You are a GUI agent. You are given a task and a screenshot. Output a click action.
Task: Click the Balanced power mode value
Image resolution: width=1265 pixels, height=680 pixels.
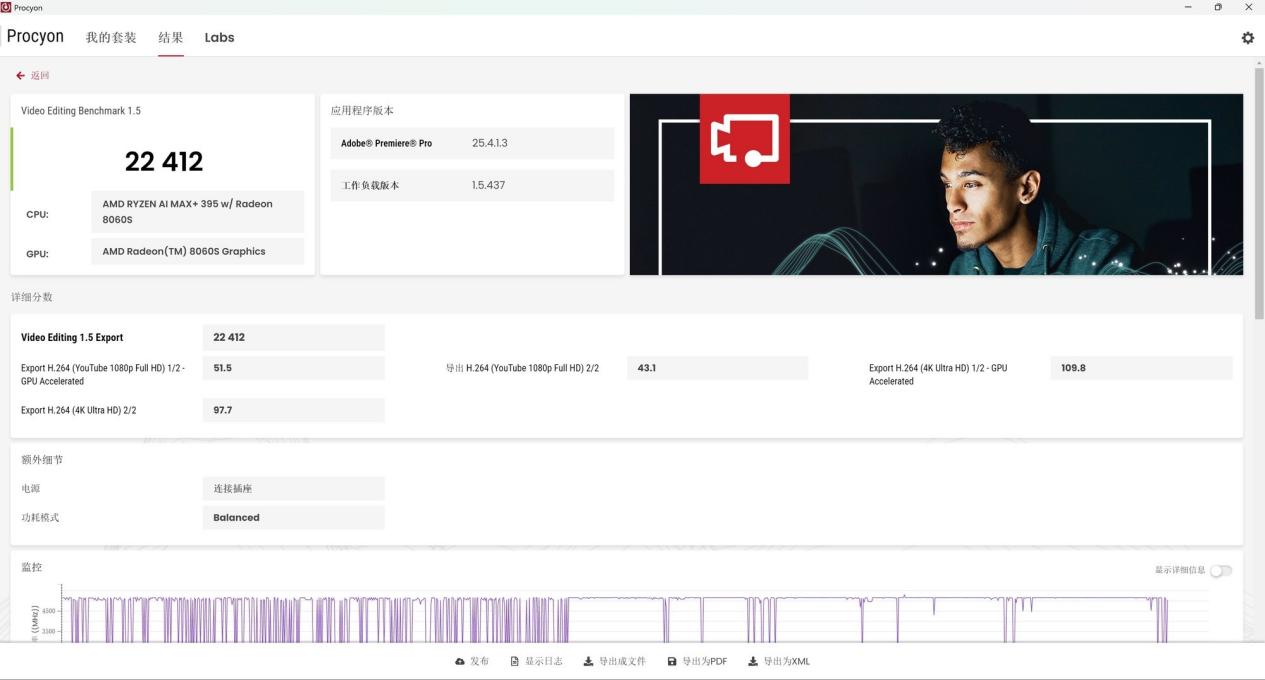tap(293, 518)
